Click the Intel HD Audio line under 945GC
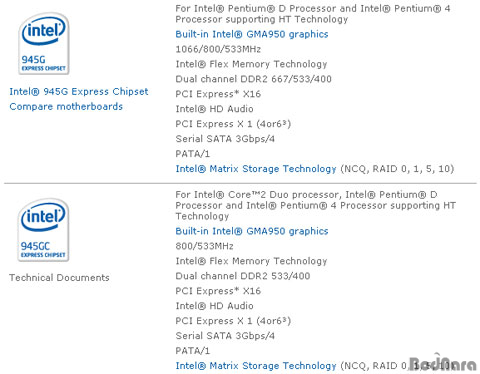The image size is (480, 374). tap(214, 306)
